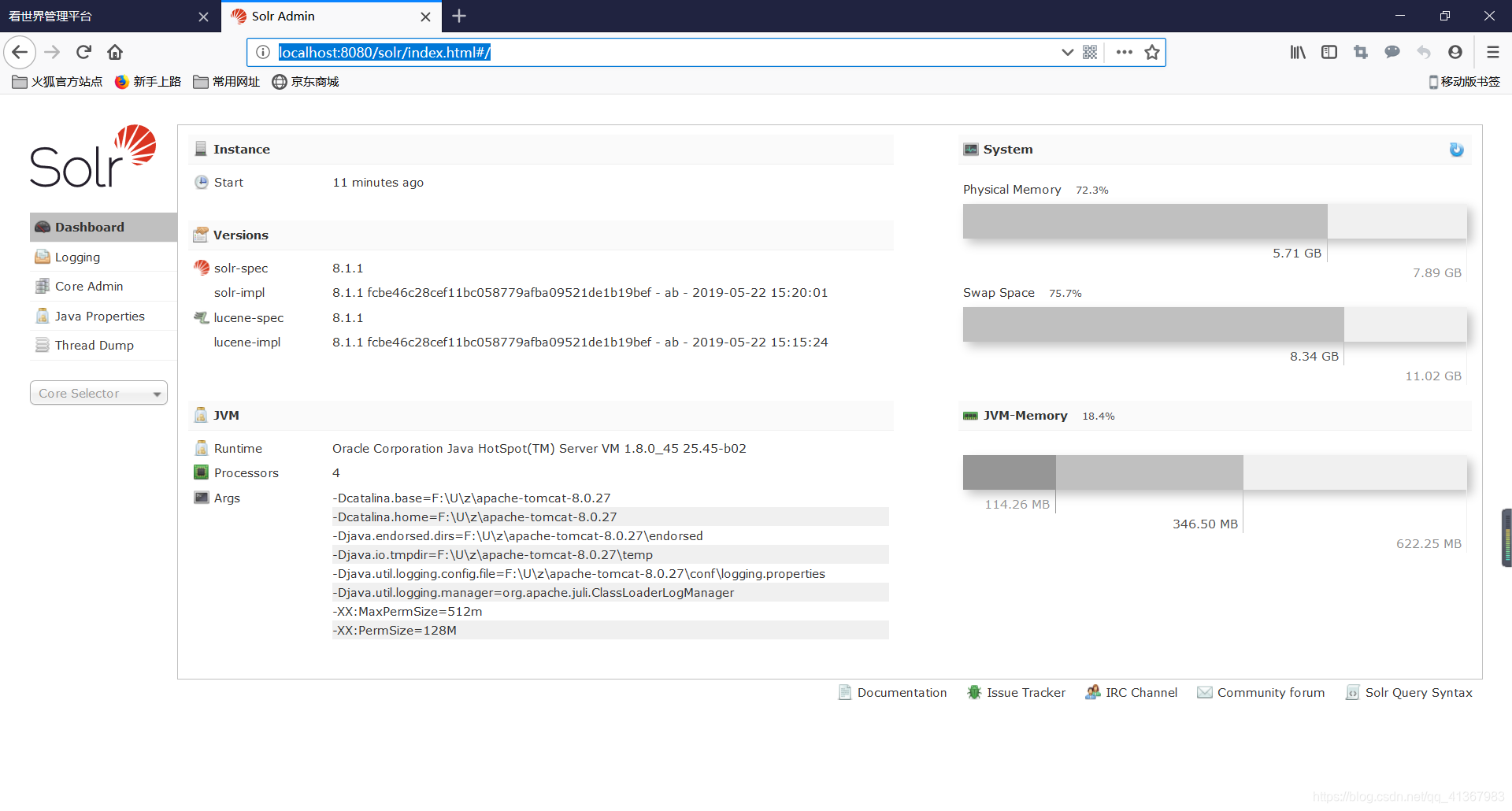This screenshot has width=1512, height=811.
Task: Open the Documentation link
Action: click(x=893, y=692)
